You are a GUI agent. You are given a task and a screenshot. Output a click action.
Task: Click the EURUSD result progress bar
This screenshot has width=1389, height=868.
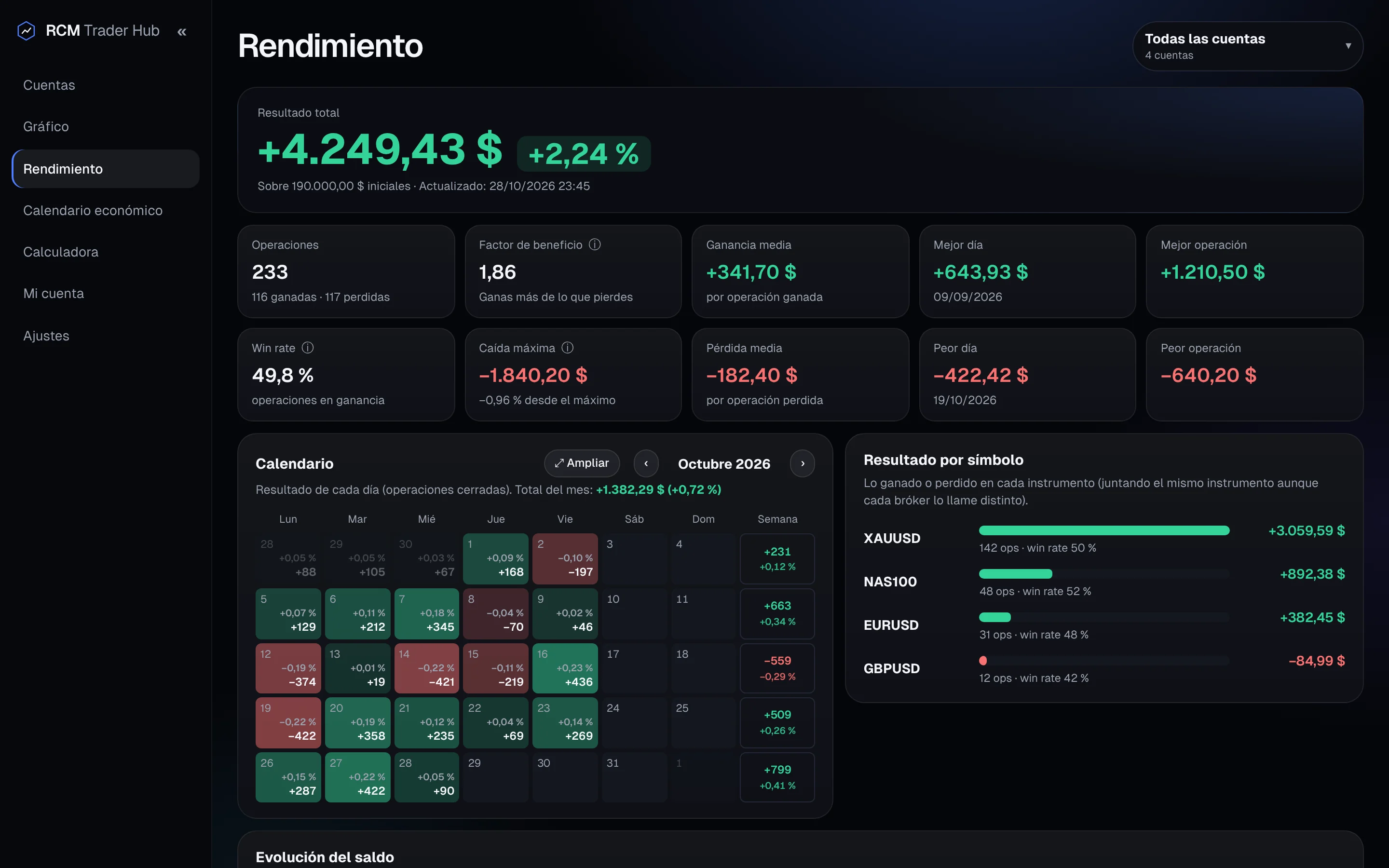click(1104, 617)
